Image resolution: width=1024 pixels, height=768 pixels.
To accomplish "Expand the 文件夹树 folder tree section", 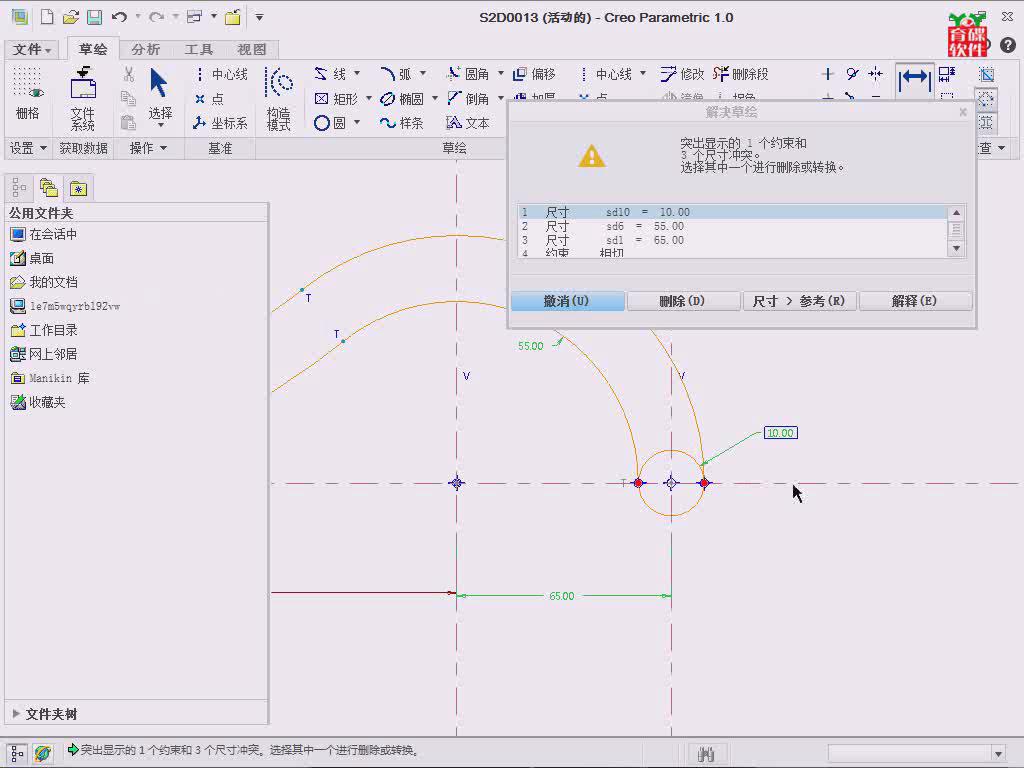I will [44, 714].
